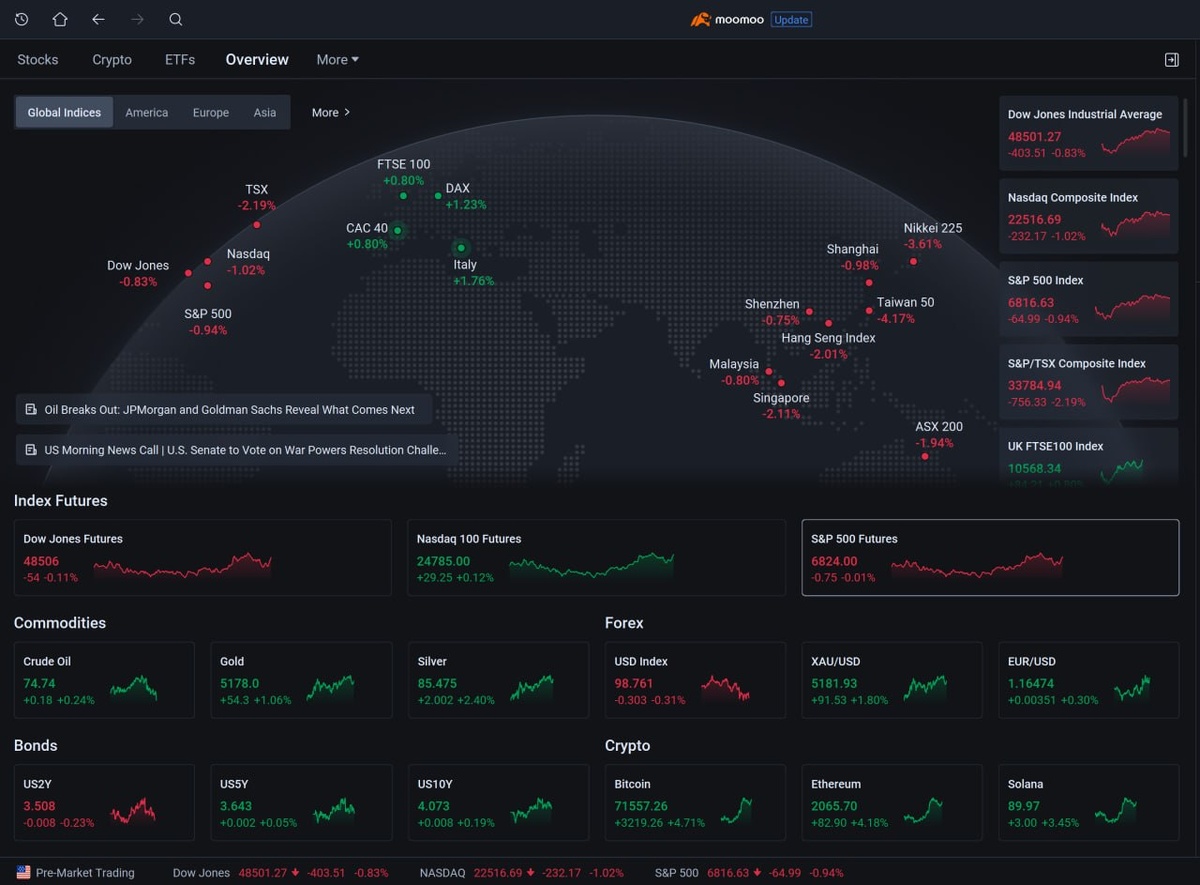Click the Hang Seng Index label
Screen dimensions: 1200x885
(x=828, y=338)
